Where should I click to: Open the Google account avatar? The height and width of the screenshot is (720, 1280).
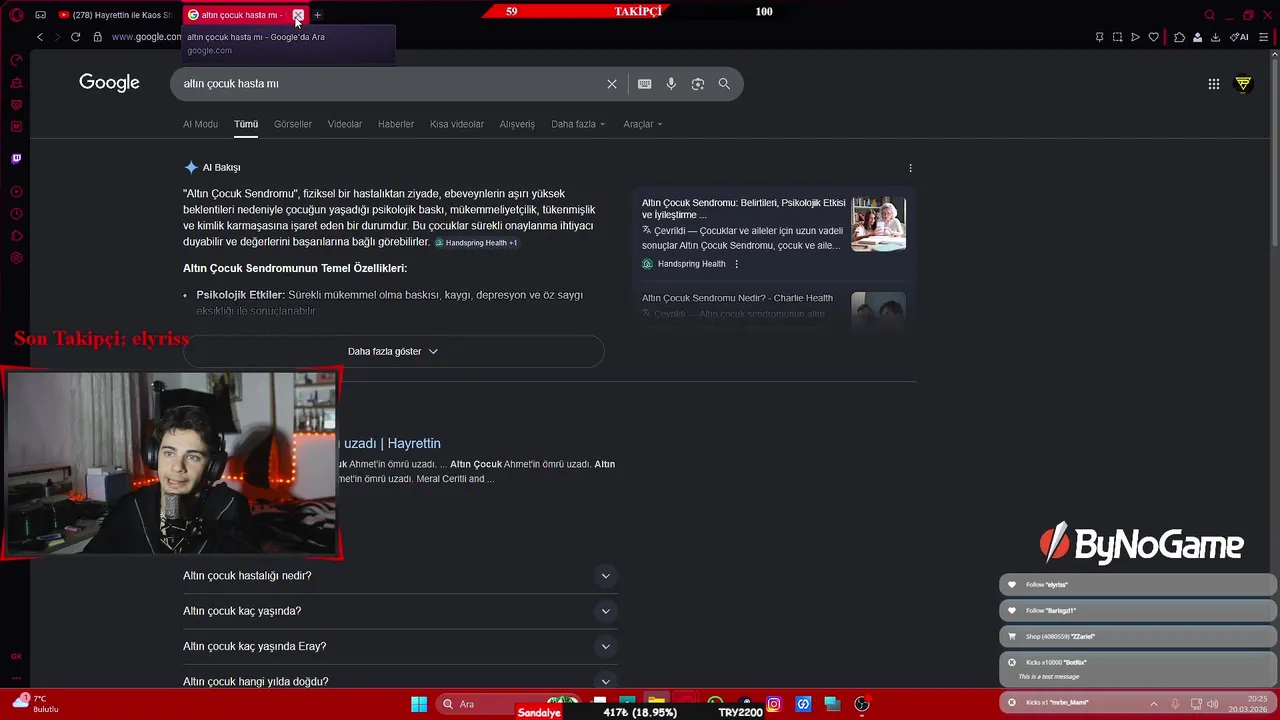pyautogui.click(x=1243, y=84)
